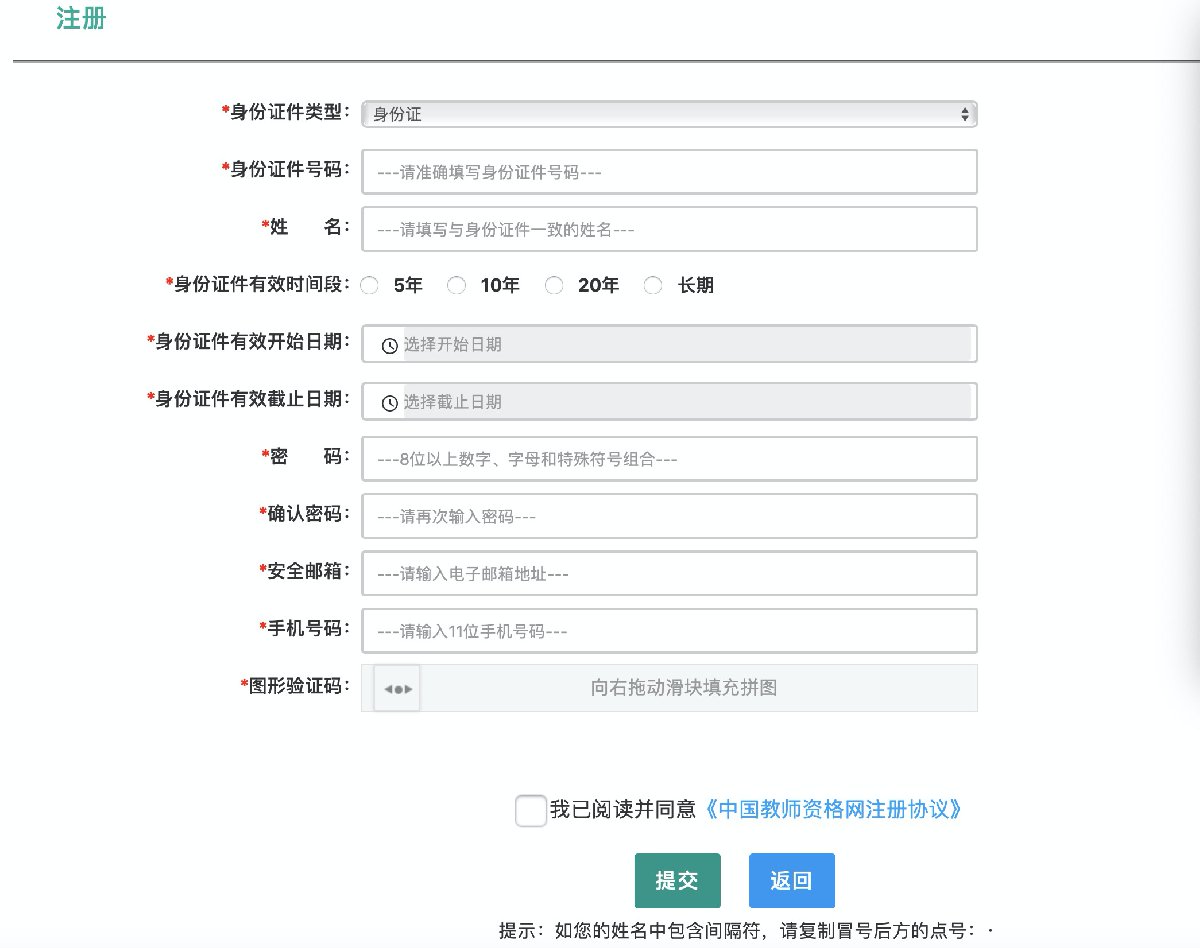Open the 选择截止日期 date picker
The height and width of the screenshot is (948, 1200).
685,402
